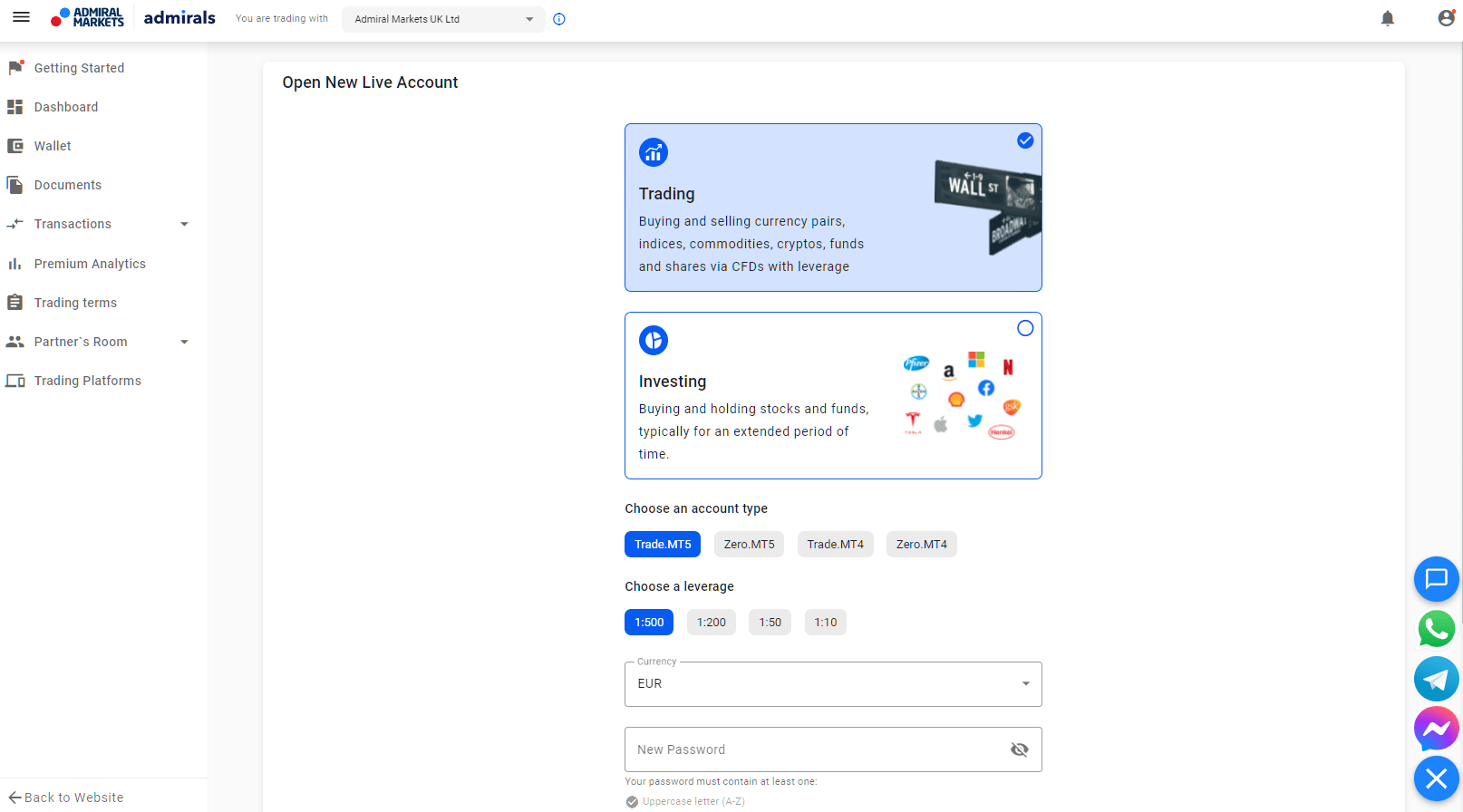This screenshot has width=1463, height=812.
Task: Click the Wall St image on Trading card
Action: [x=988, y=208]
